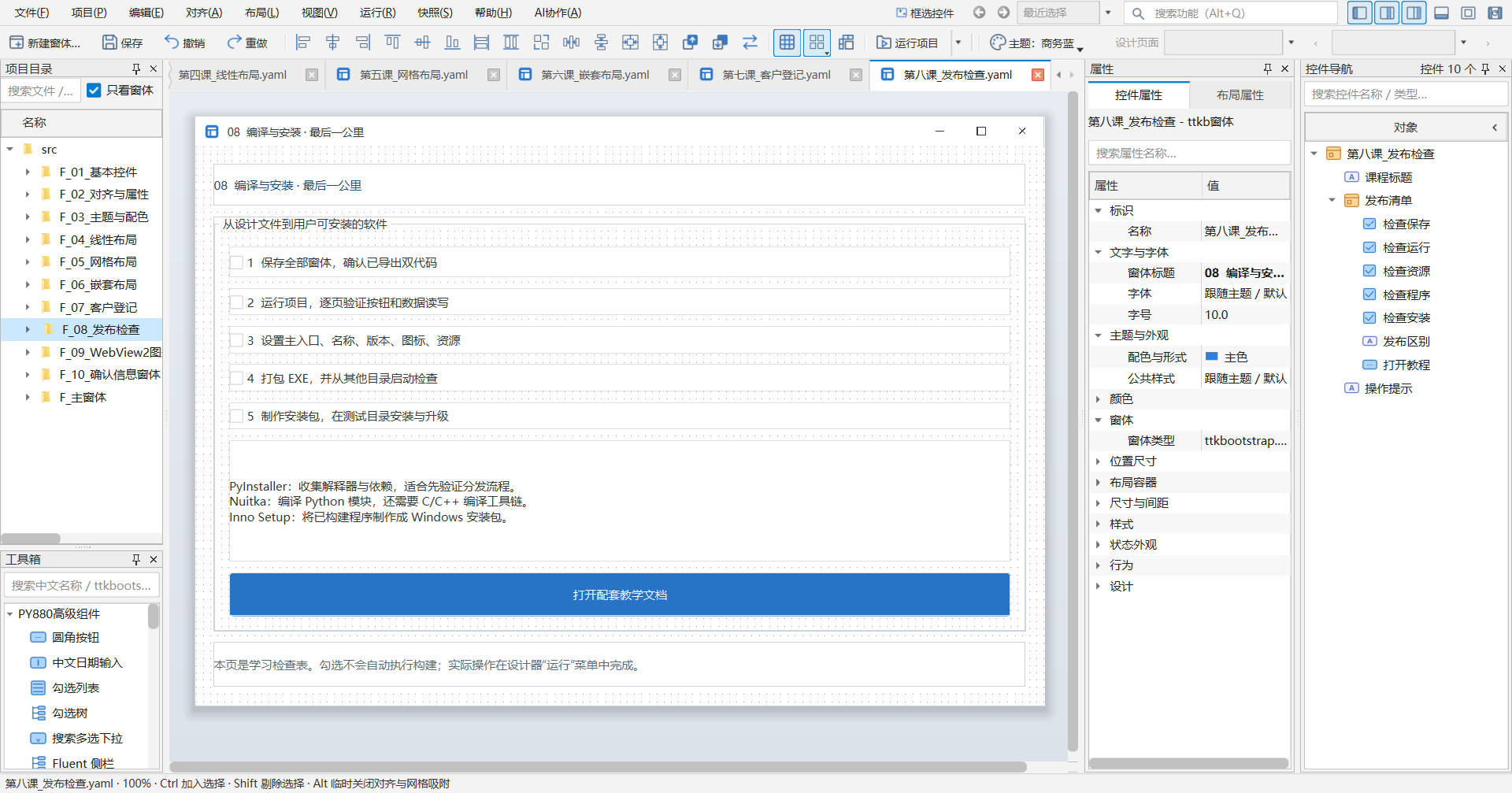Check item 5 制作安装包 checkbox

click(x=236, y=416)
